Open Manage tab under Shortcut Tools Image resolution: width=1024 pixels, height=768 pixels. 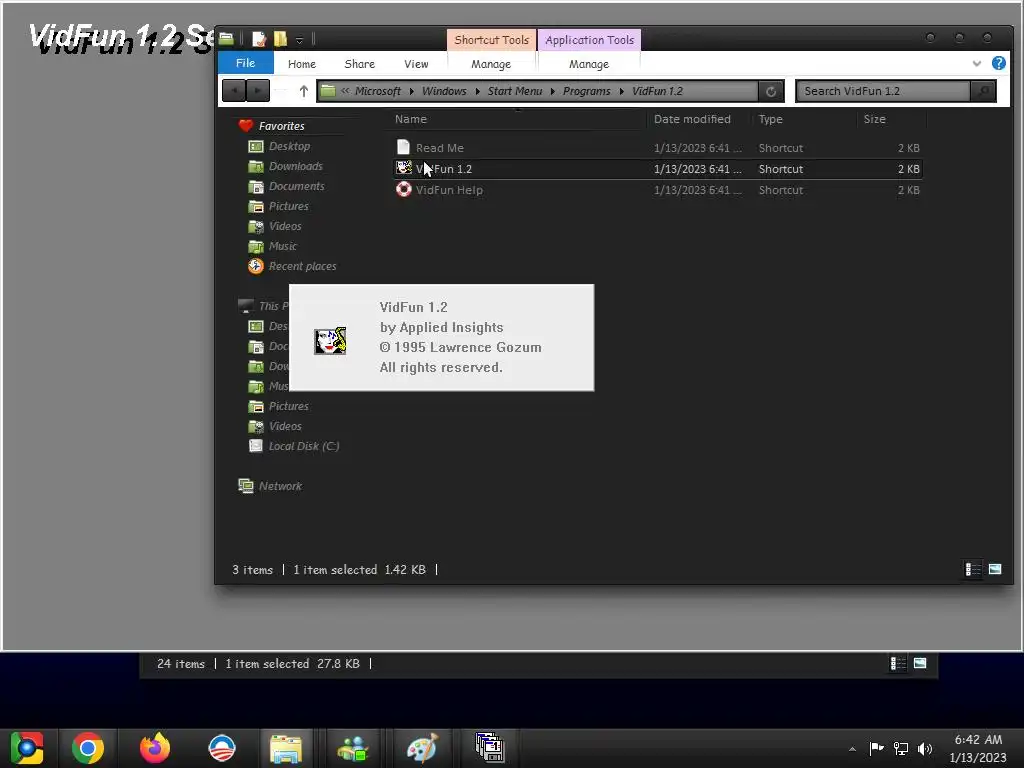(x=491, y=64)
